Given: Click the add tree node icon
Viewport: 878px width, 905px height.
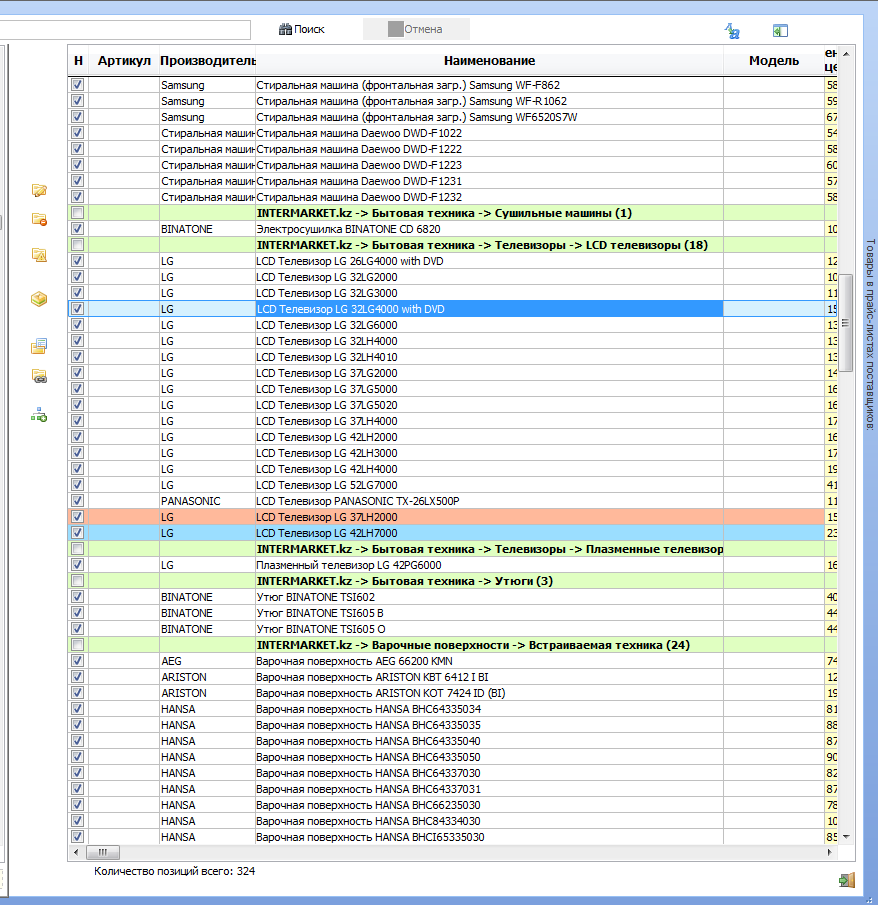Looking at the screenshot, I should [39, 414].
